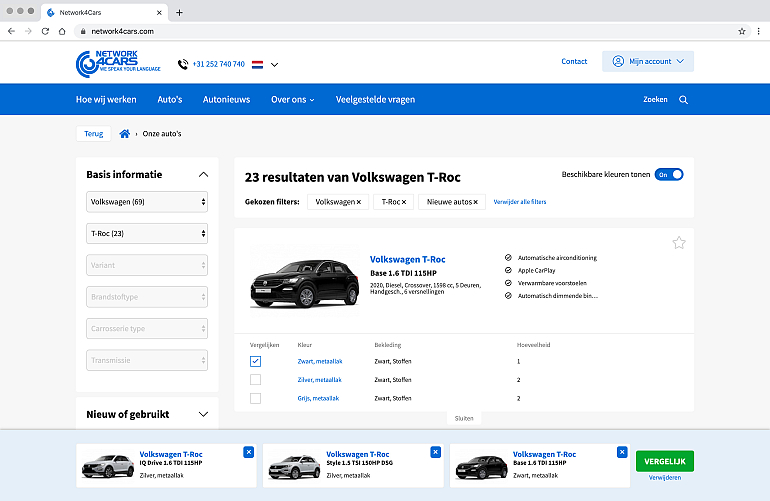Click the search magnifier icon
The image size is (770, 501).
[683, 100]
